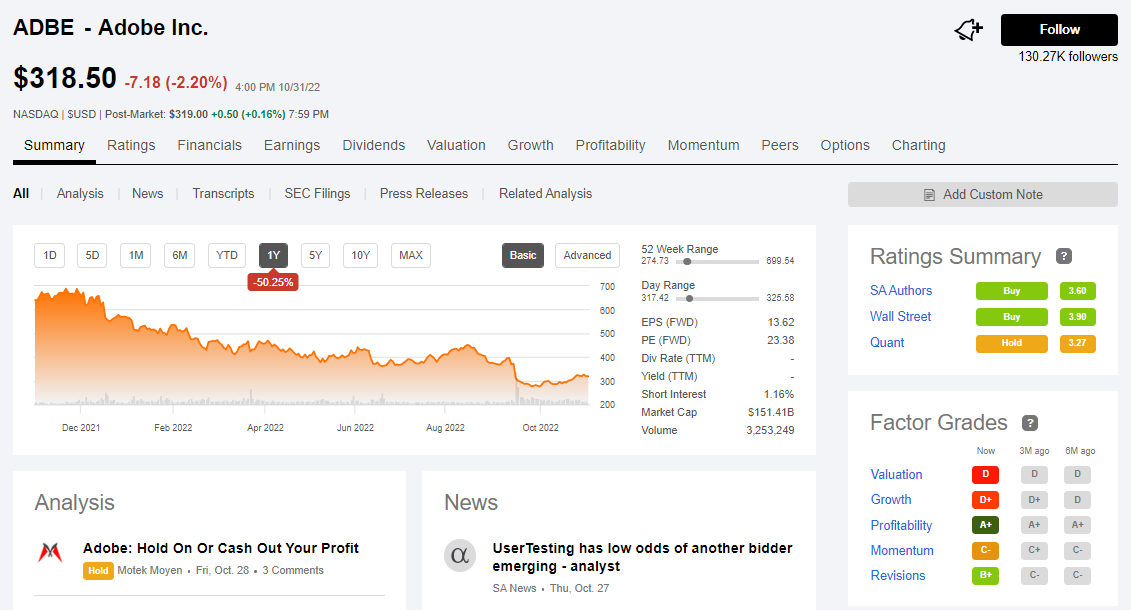The width and height of the screenshot is (1131, 610).
Task: Switch chart to Advanced mode
Action: (x=587, y=255)
